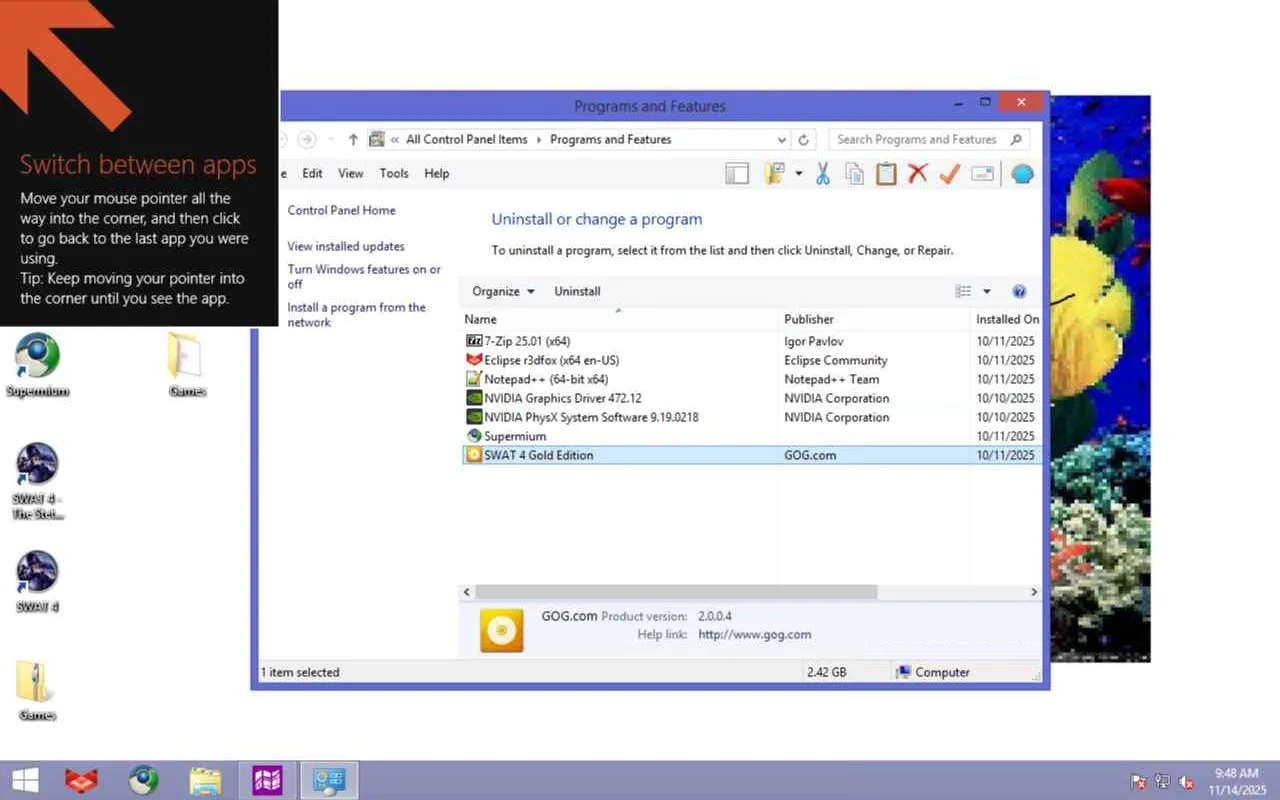Viewport: 1280px width, 800px height.
Task: Open the Edit menu
Action: pos(313,174)
